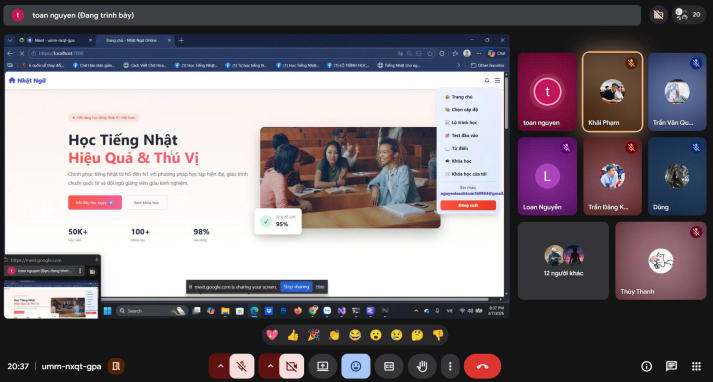Open a new tab in shared browser
Image resolution: width=713 pixels, height=382 pixels.
pos(181,40)
